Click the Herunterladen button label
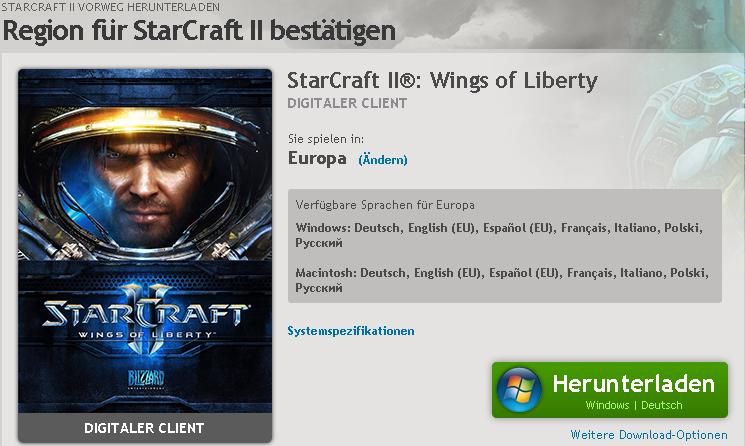 [x=633, y=383]
